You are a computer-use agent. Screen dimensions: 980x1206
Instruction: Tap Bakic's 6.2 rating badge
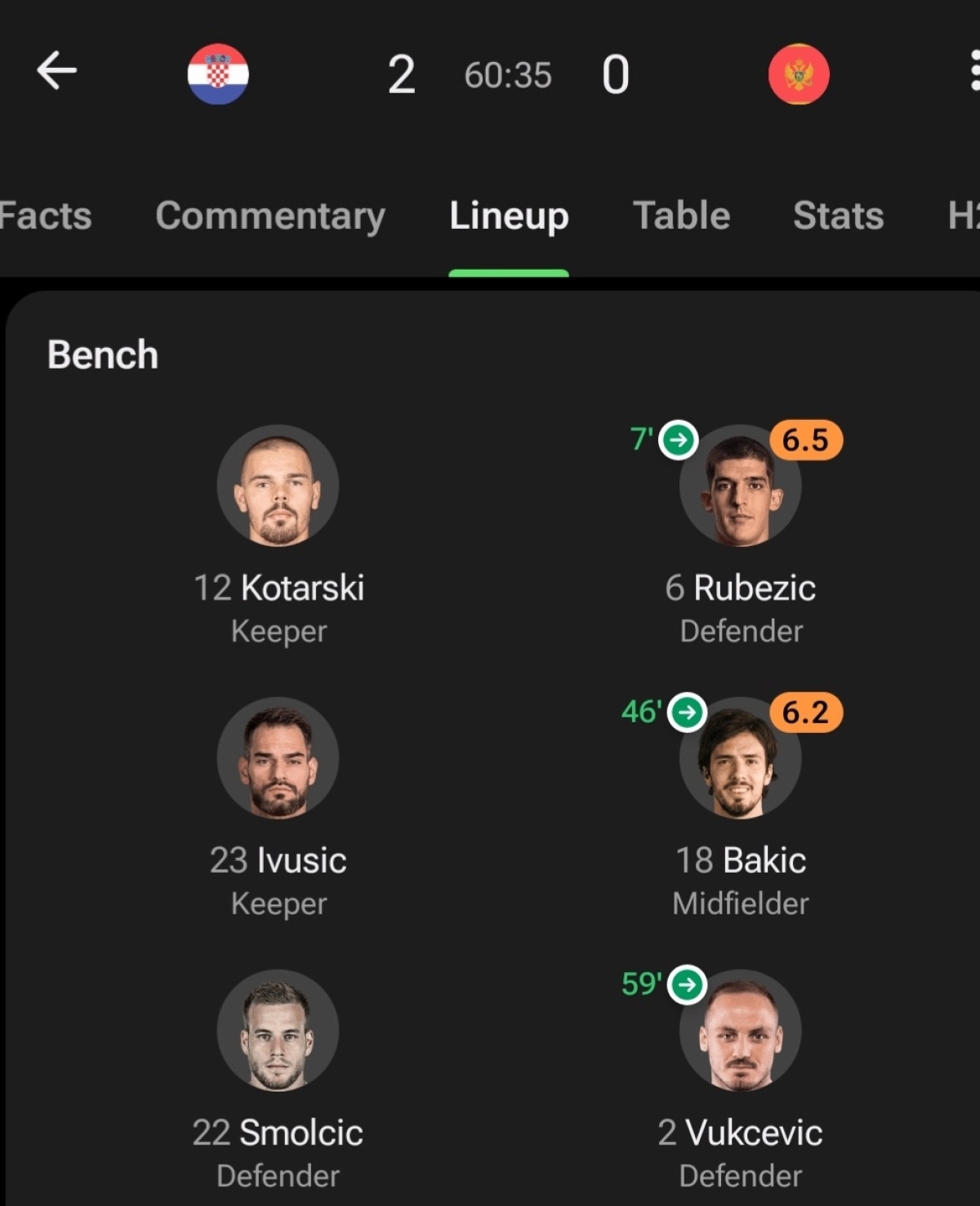[806, 712]
